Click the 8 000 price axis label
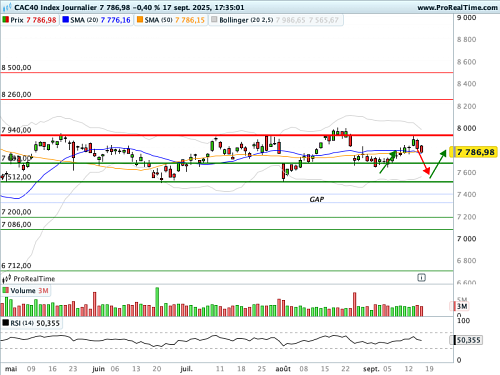This screenshot has height=375, width=500. [466, 128]
